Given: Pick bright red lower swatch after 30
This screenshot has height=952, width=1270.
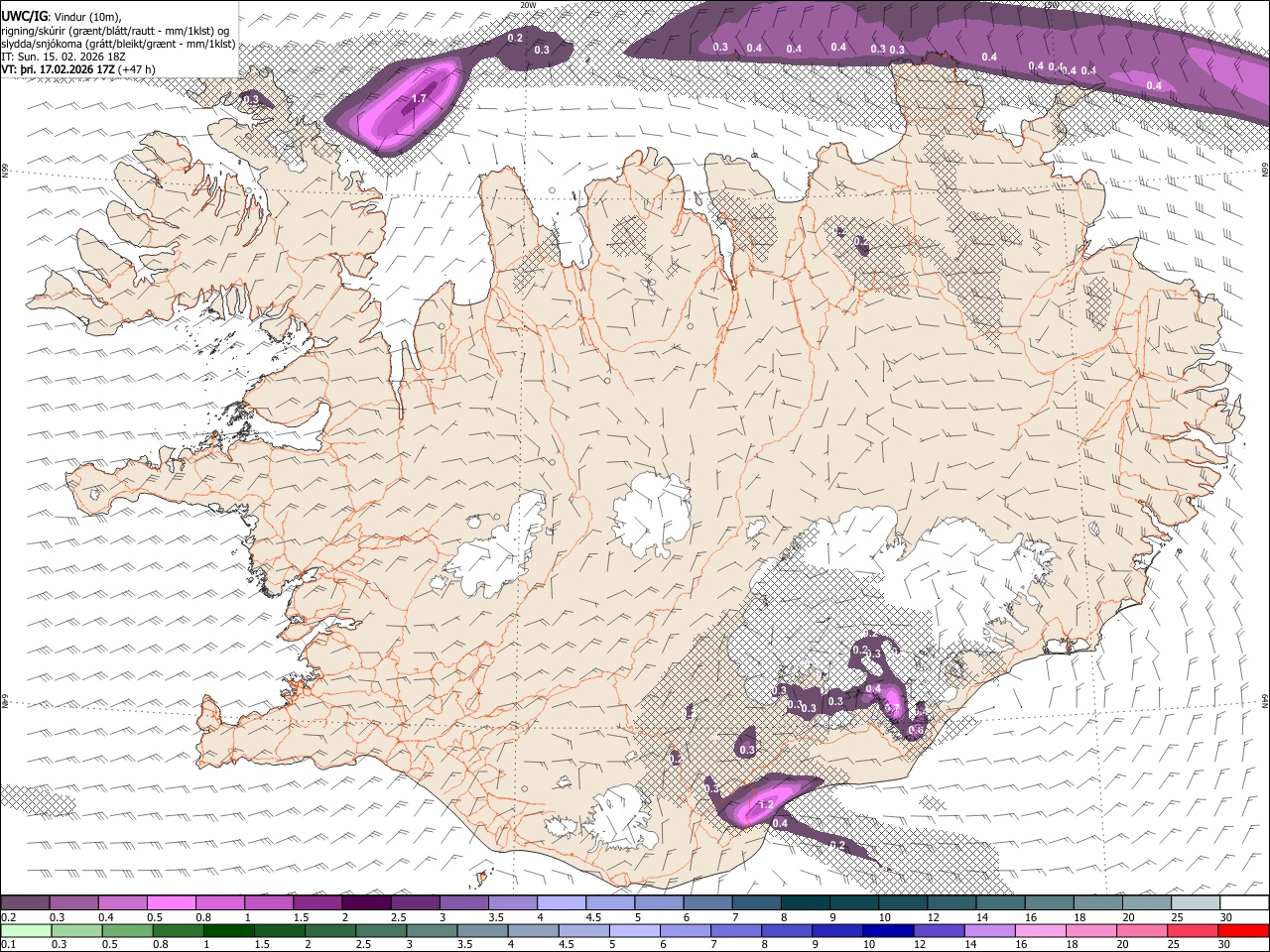Looking at the screenshot, I should [x=1243, y=930].
